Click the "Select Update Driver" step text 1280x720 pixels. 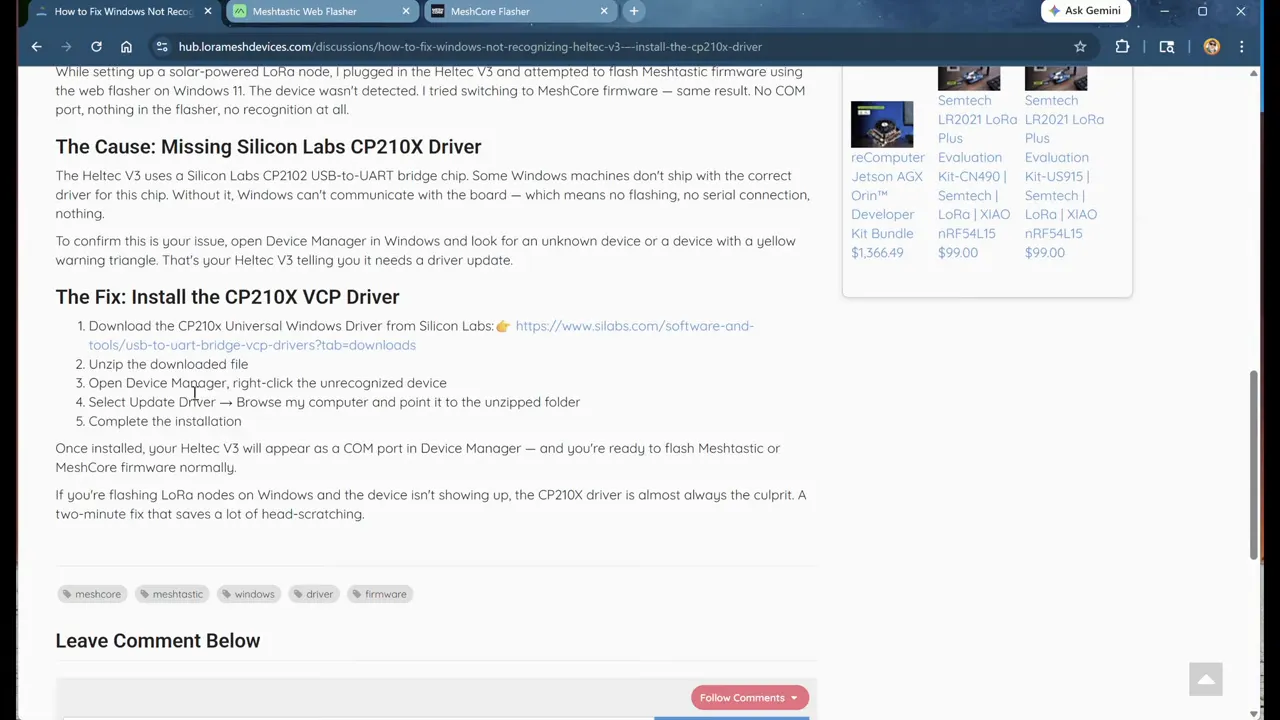[x=334, y=402]
